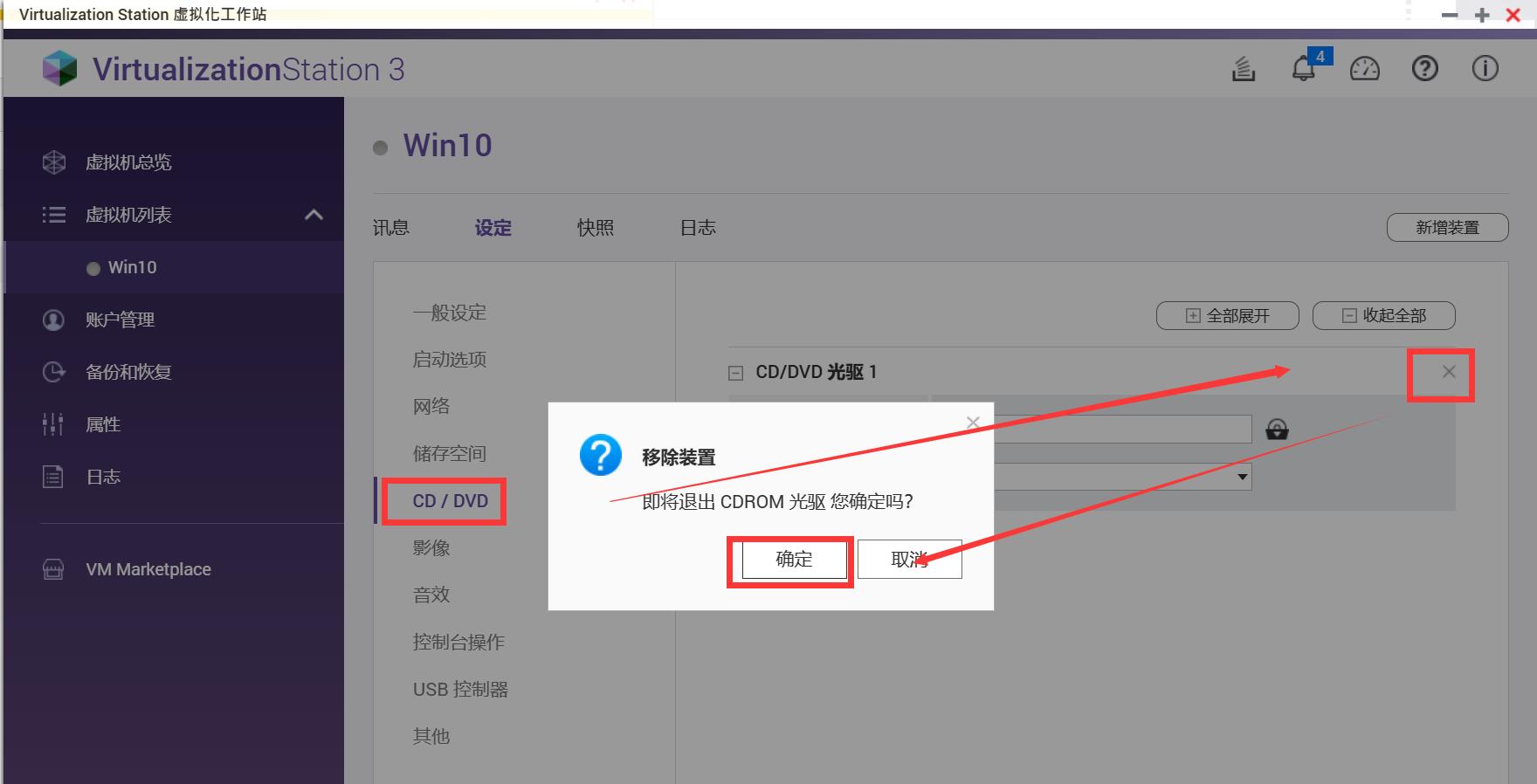This screenshot has height=784, width=1537.
Task: Click the VirtualizationStation cube logo
Action: (x=59, y=69)
